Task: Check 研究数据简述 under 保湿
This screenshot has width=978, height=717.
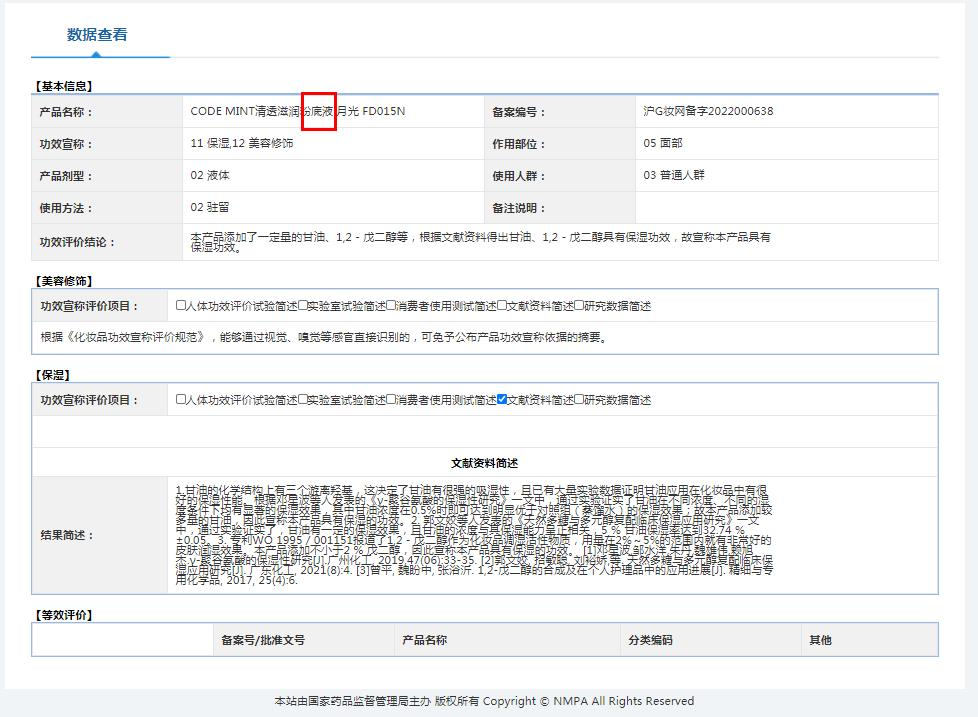Action: pyautogui.click(x=579, y=400)
